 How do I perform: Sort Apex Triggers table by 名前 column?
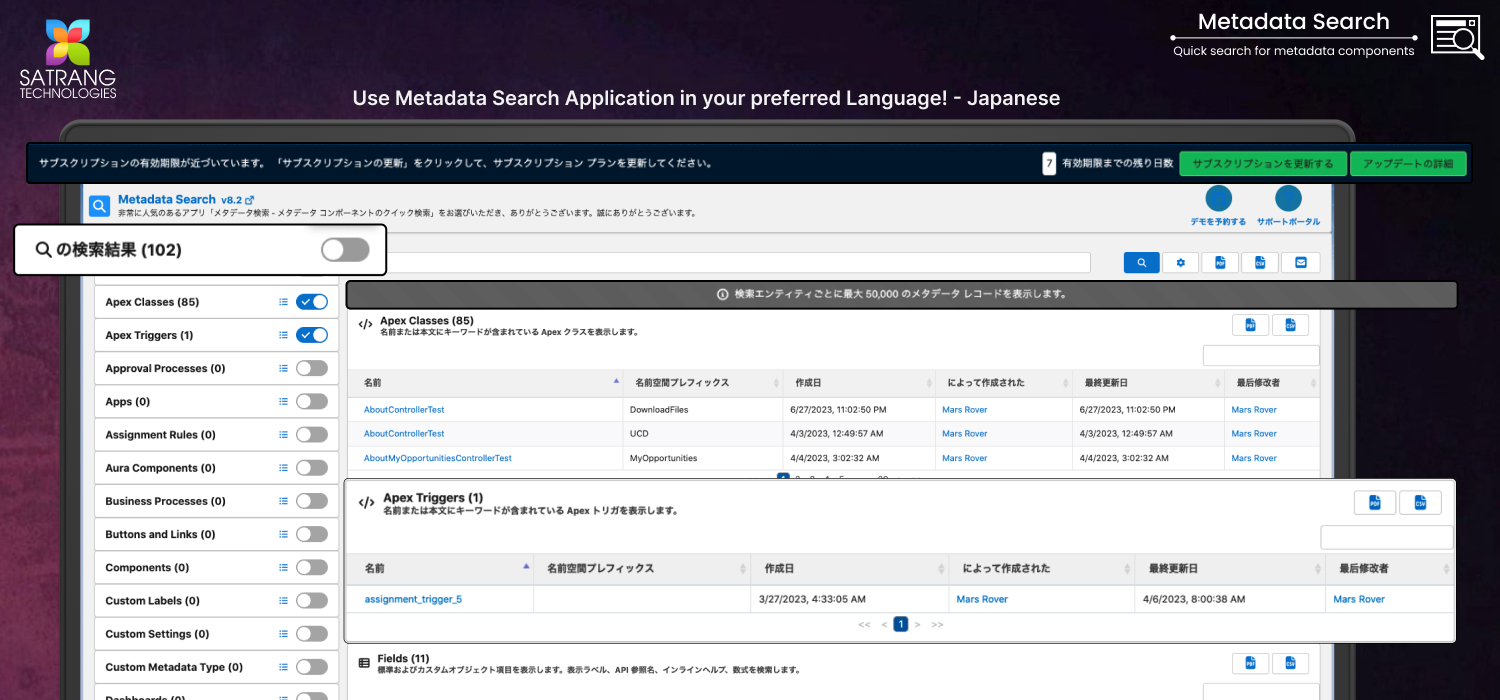coord(440,568)
